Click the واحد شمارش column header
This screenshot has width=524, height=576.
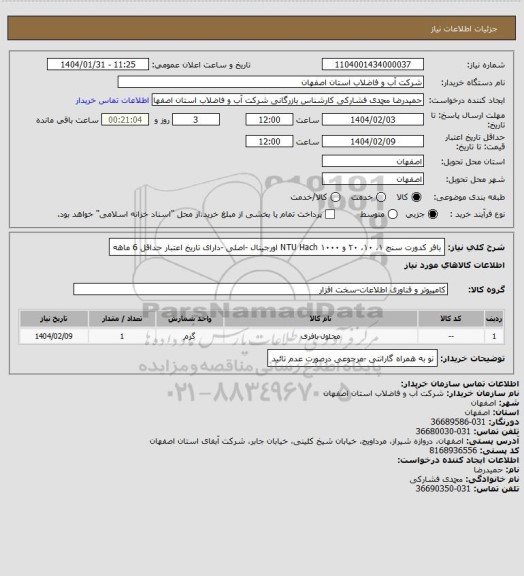[x=190, y=318]
